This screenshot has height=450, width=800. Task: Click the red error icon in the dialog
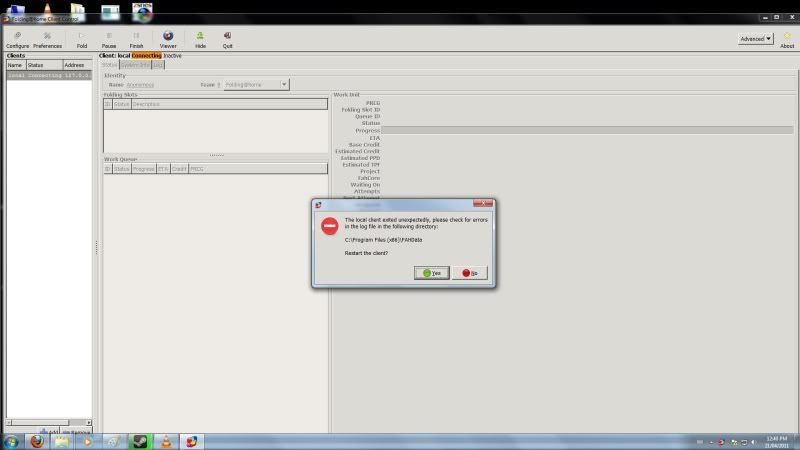[330, 226]
